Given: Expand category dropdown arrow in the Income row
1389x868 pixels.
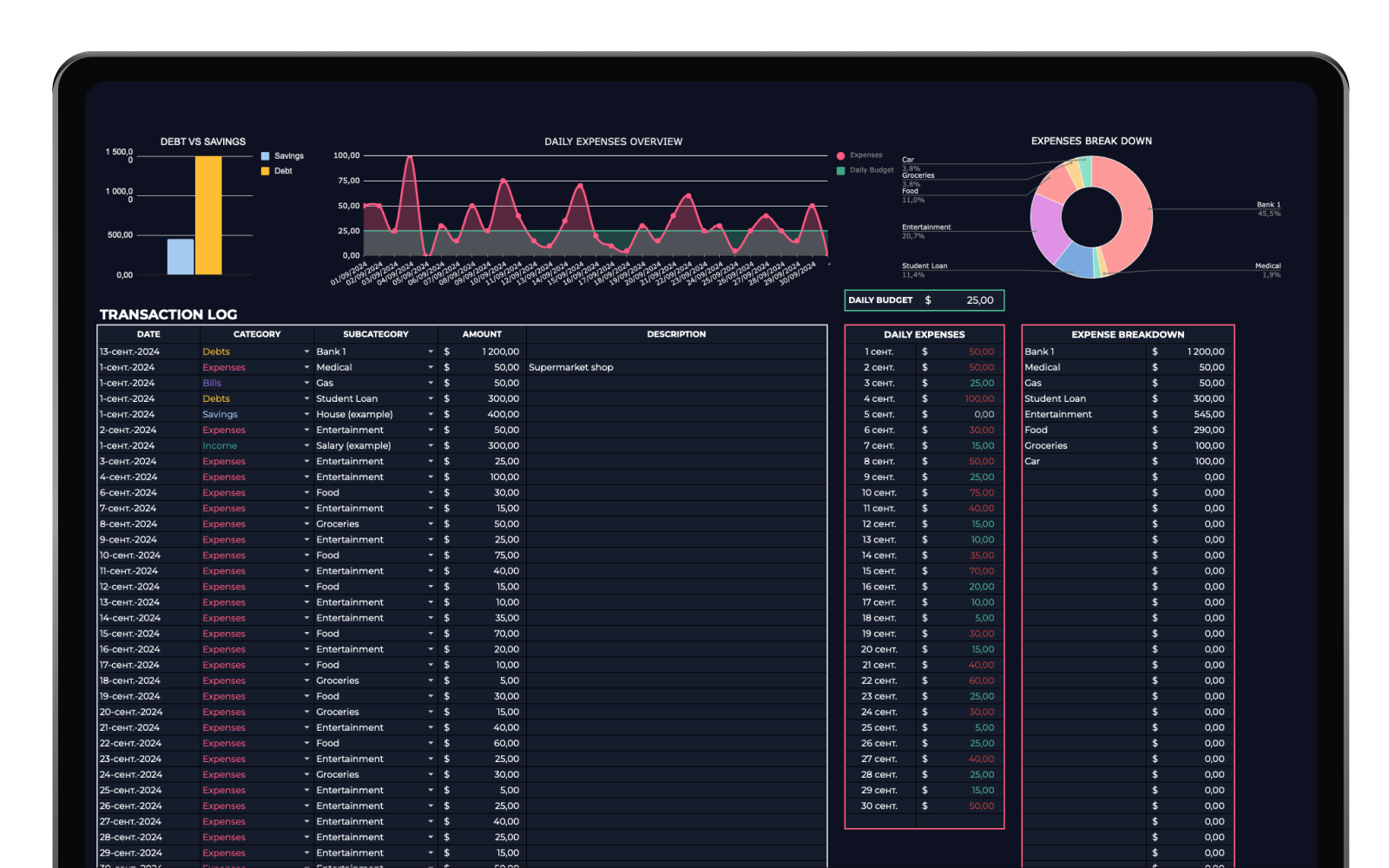Looking at the screenshot, I should click(x=306, y=445).
